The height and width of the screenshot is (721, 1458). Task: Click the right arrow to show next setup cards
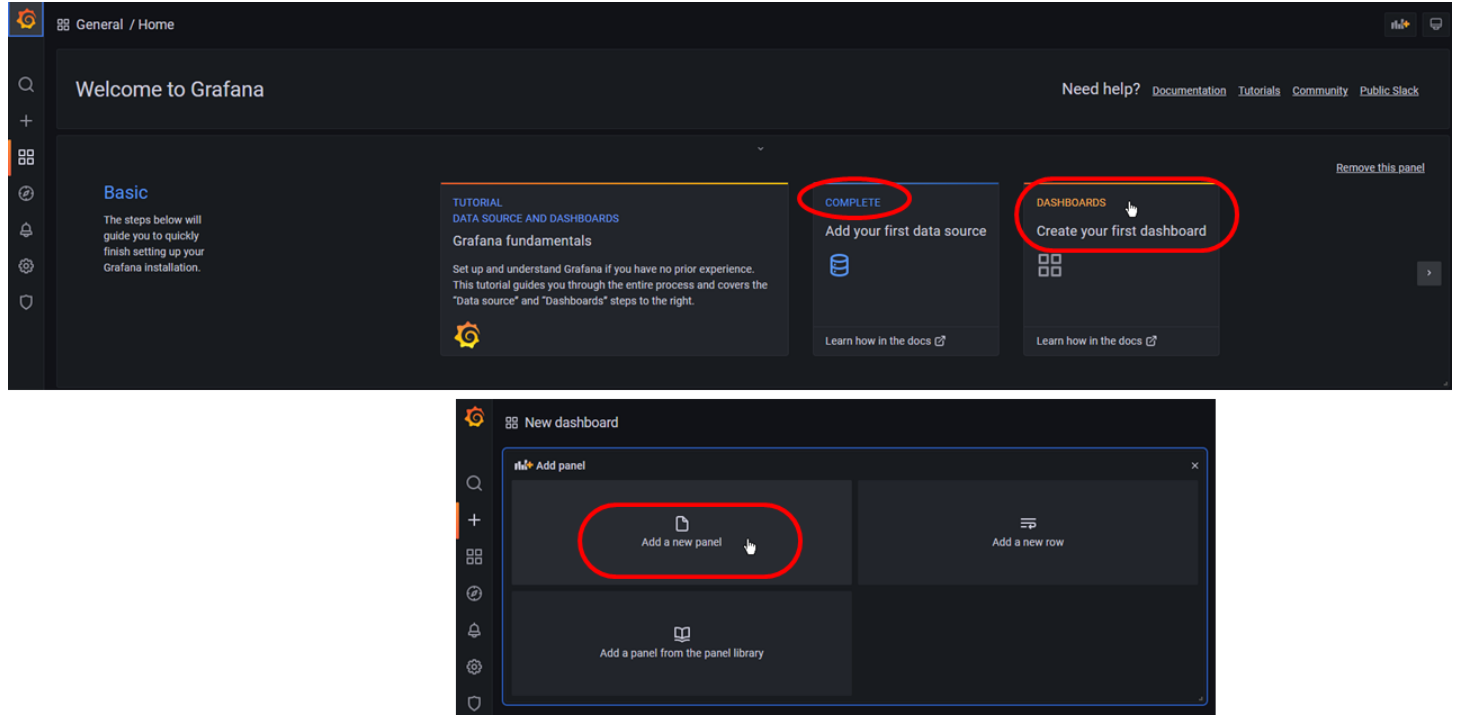tap(1429, 273)
